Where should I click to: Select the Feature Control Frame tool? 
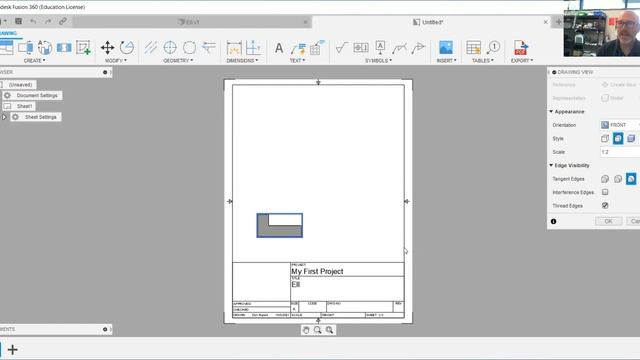coord(361,48)
